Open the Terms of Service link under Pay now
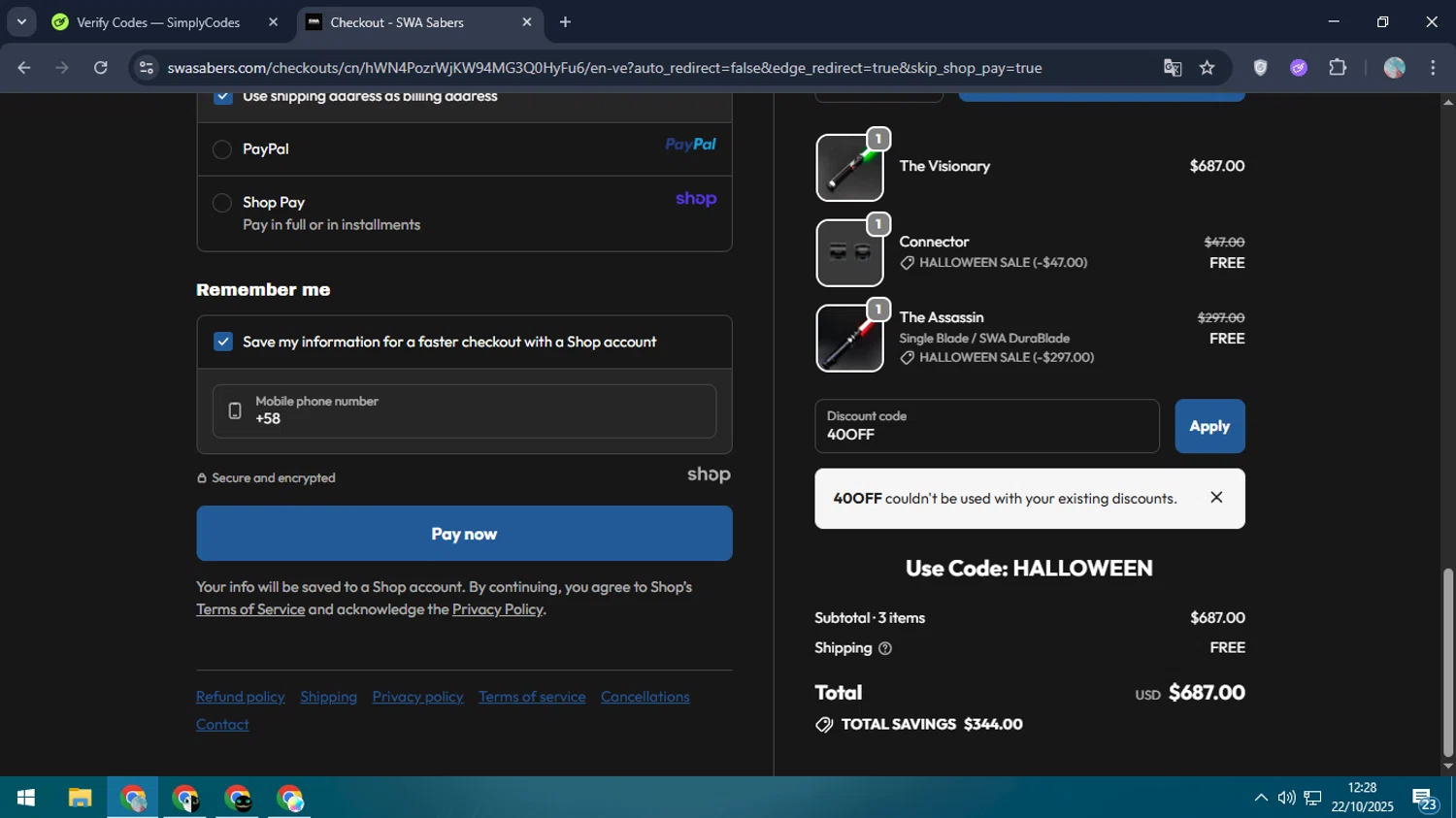1456x818 pixels. 250,609
